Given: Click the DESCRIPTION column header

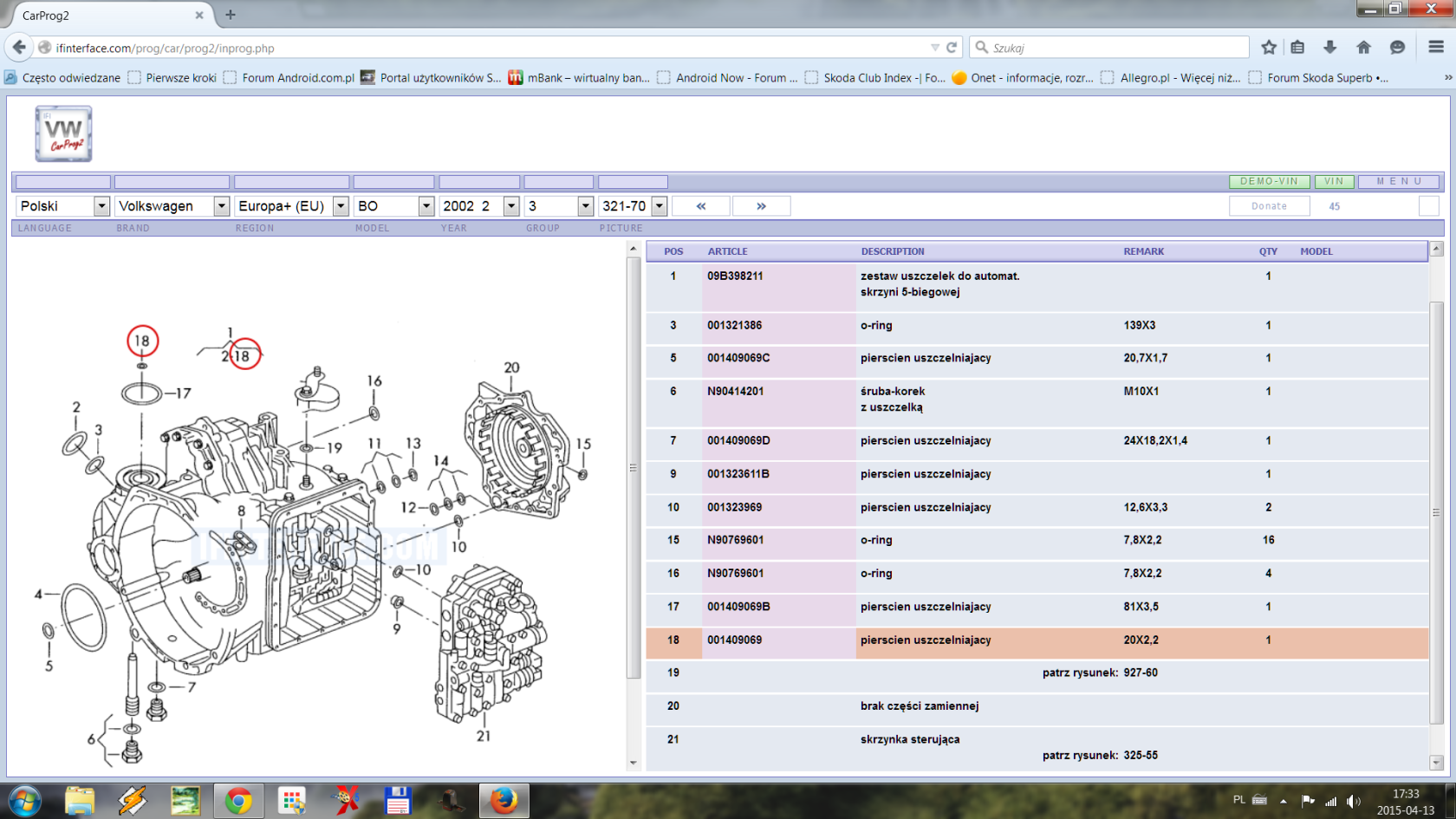Looking at the screenshot, I should 893,251.
